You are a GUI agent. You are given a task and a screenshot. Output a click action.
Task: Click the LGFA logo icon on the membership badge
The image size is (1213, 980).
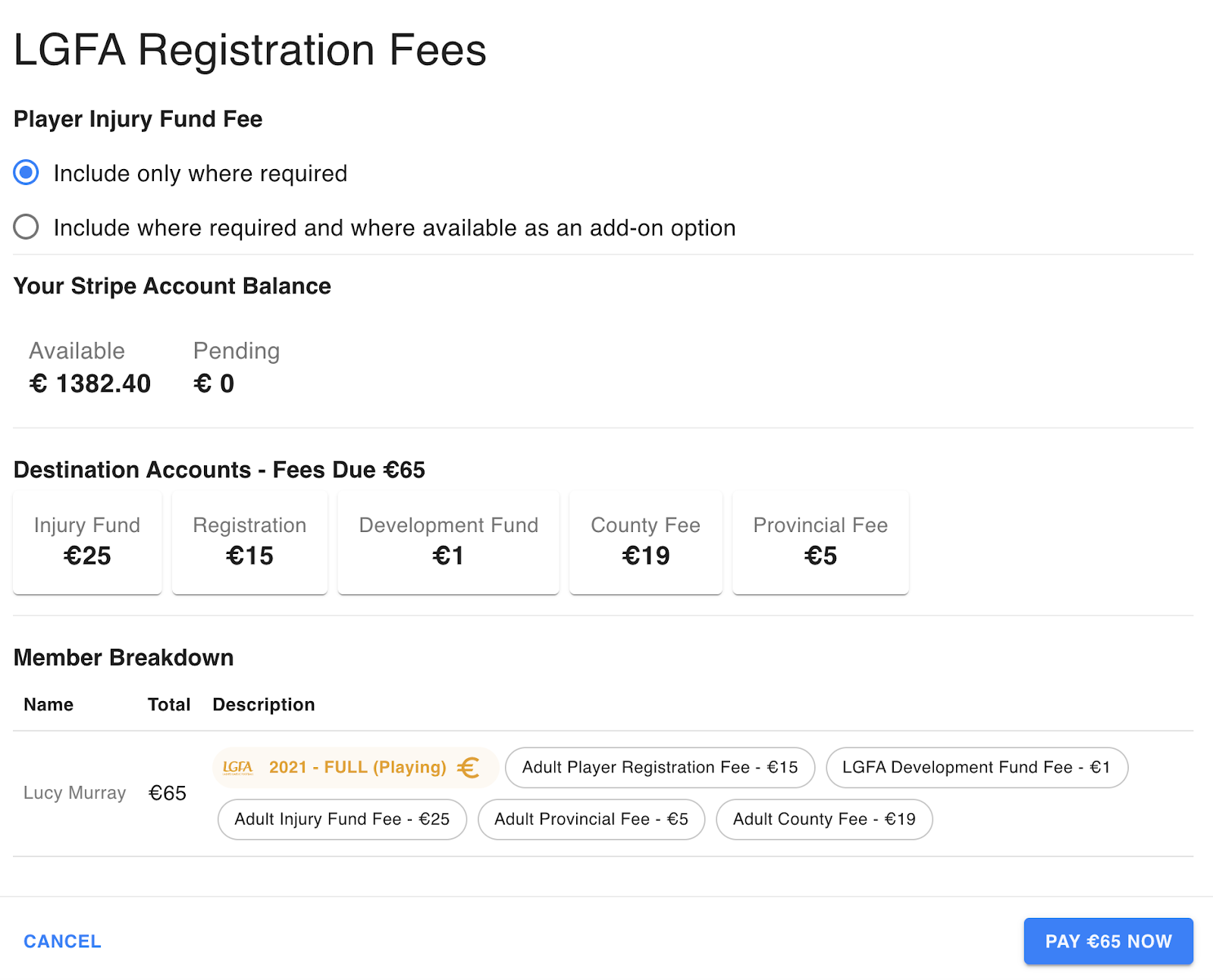pos(237,767)
